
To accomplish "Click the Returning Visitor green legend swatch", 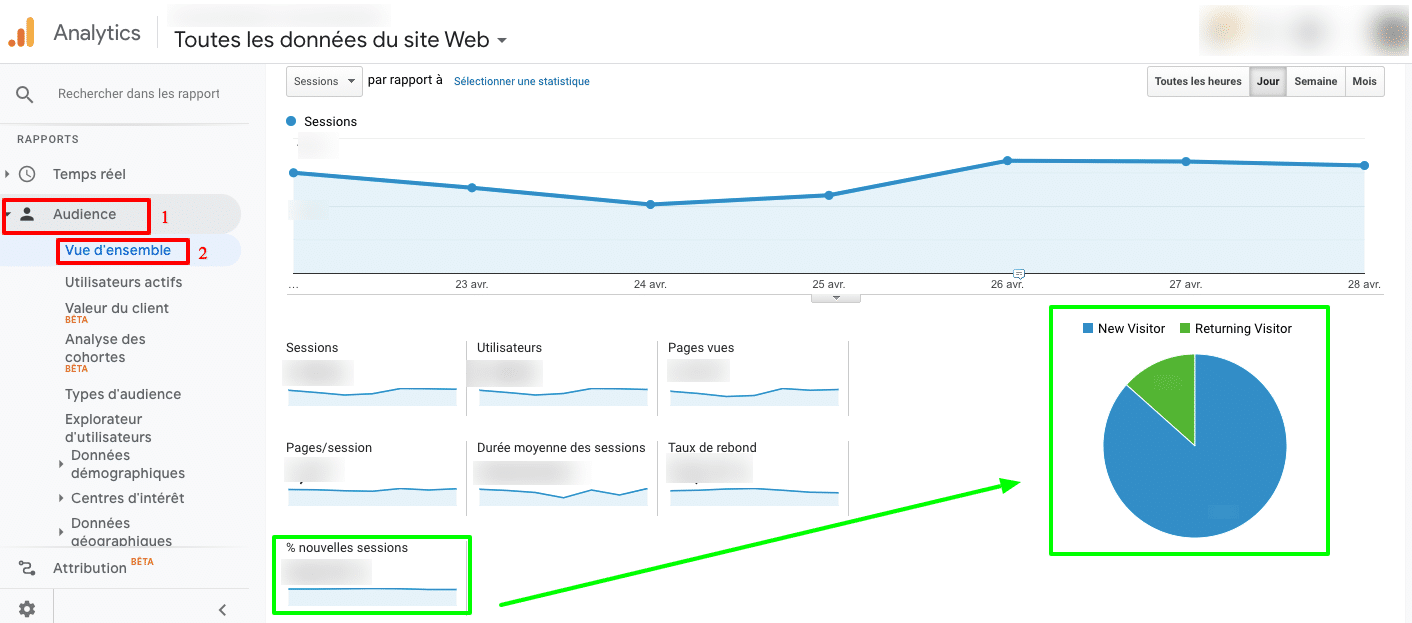I will [x=1185, y=328].
